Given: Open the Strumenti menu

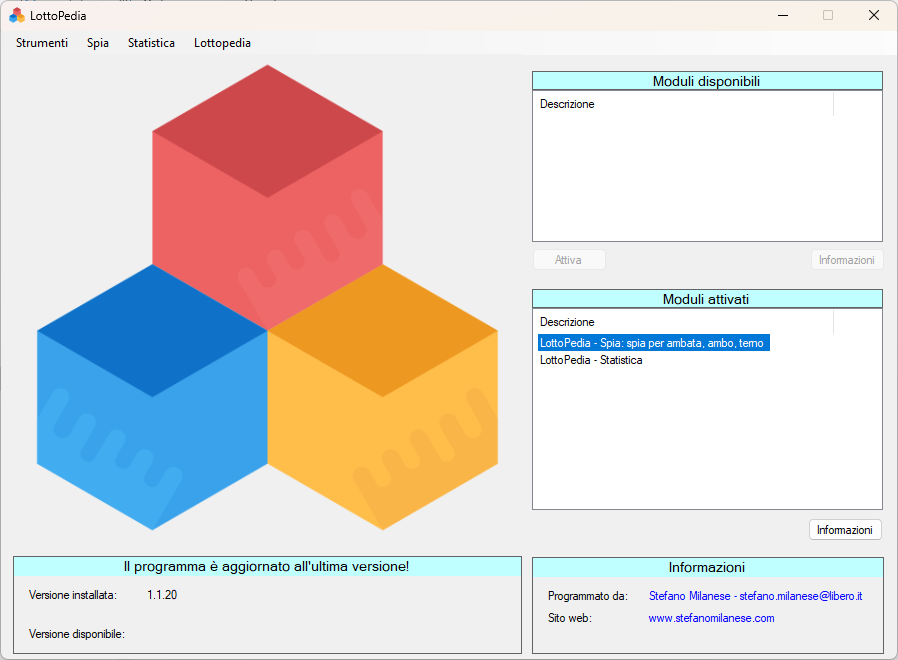Looking at the screenshot, I should tap(42, 43).
